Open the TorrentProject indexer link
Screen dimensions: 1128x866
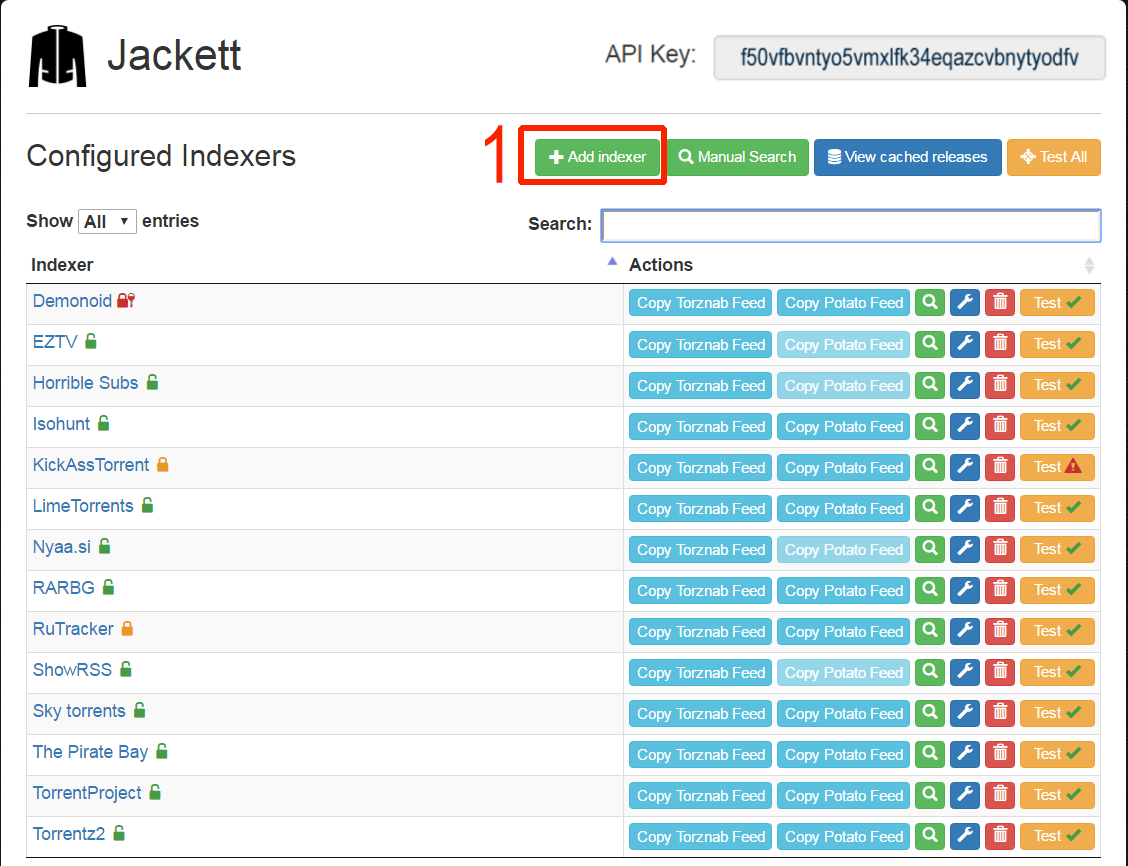coord(87,793)
